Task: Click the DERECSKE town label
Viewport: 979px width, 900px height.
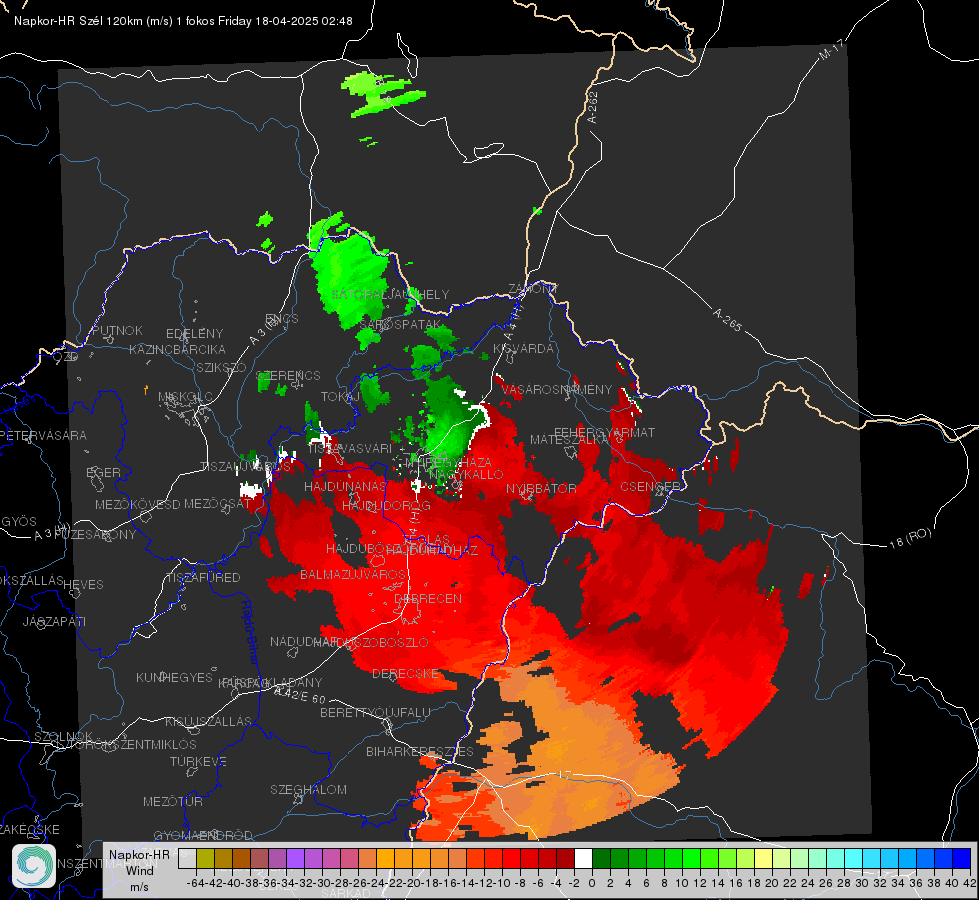Action: point(405,673)
